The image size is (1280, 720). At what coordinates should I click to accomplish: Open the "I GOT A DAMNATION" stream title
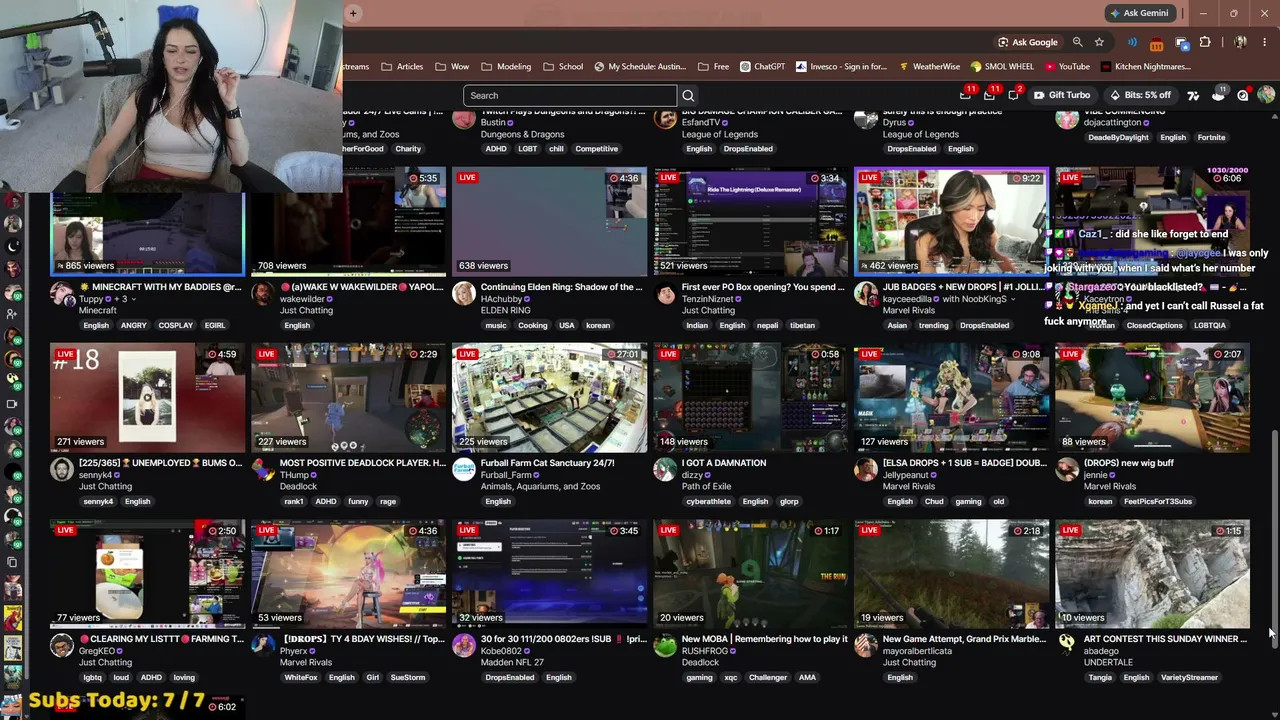click(x=723, y=463)
